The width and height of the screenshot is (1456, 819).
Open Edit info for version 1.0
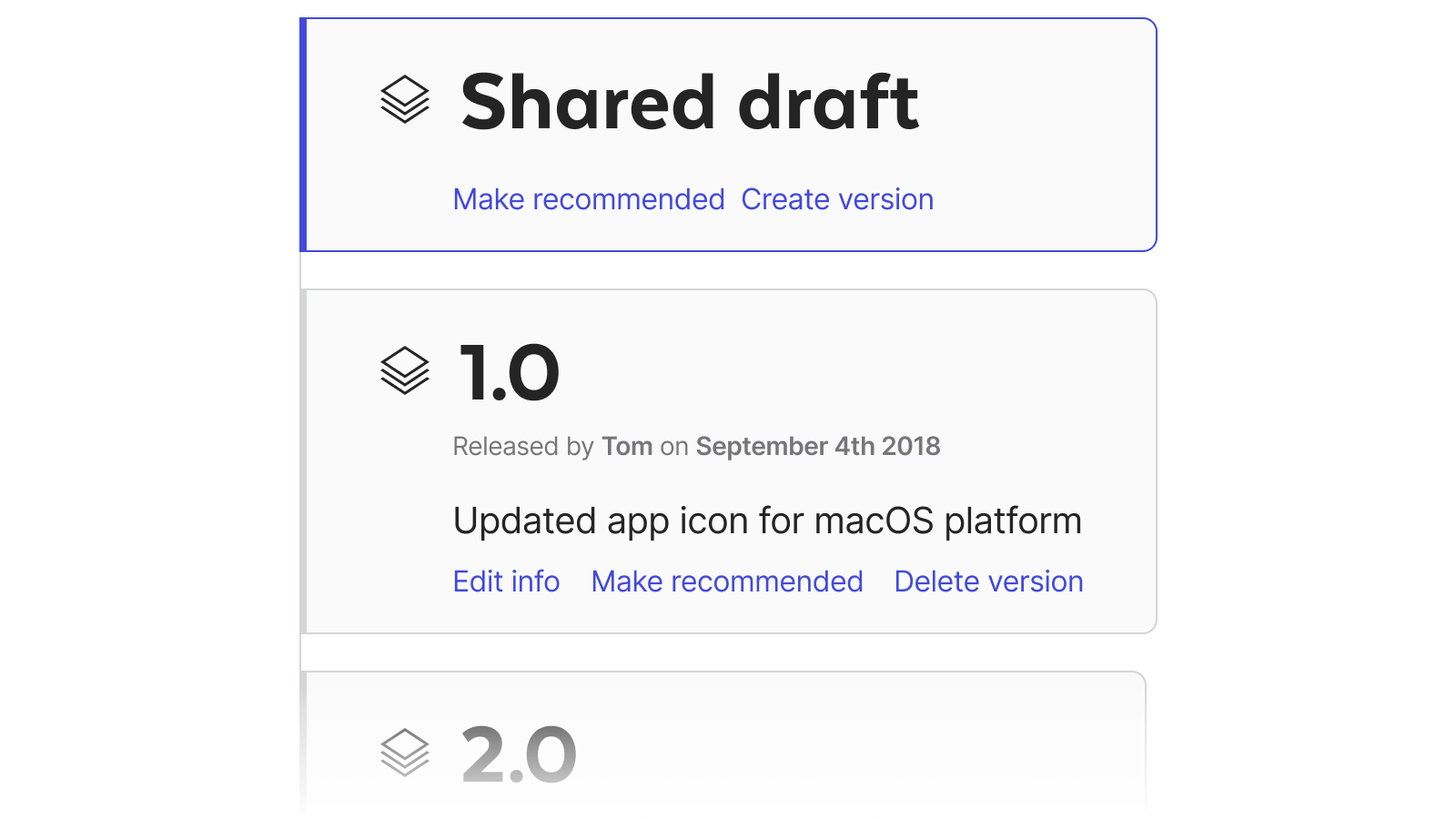[x=507, y=581]
